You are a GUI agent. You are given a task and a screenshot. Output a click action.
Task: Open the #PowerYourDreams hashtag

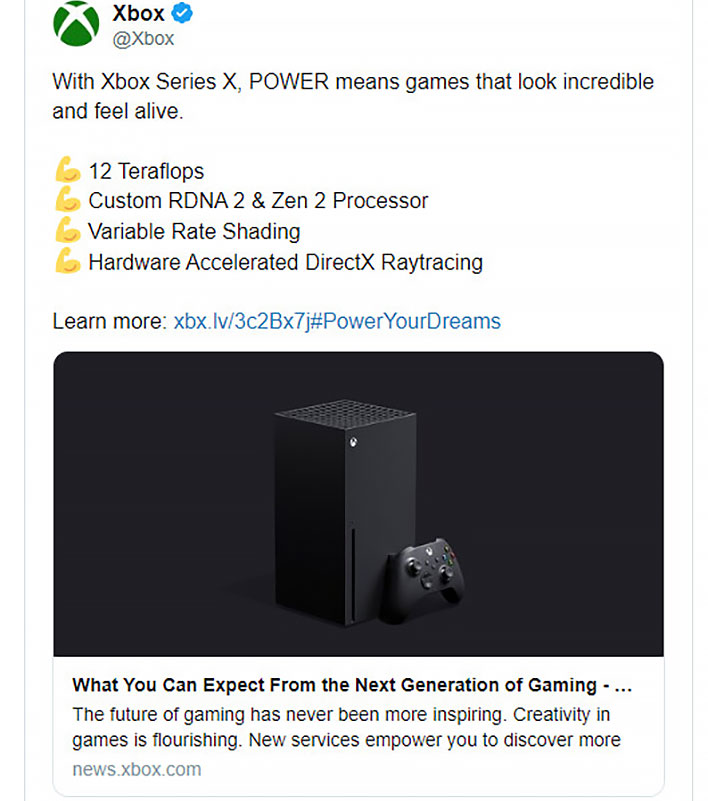pyautogui.click(x=406, y=321)
